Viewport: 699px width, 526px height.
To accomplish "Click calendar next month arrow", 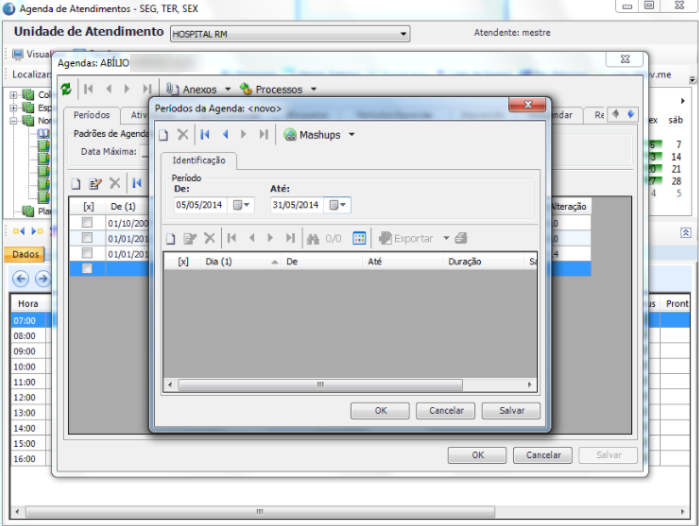I will point(682,101).
